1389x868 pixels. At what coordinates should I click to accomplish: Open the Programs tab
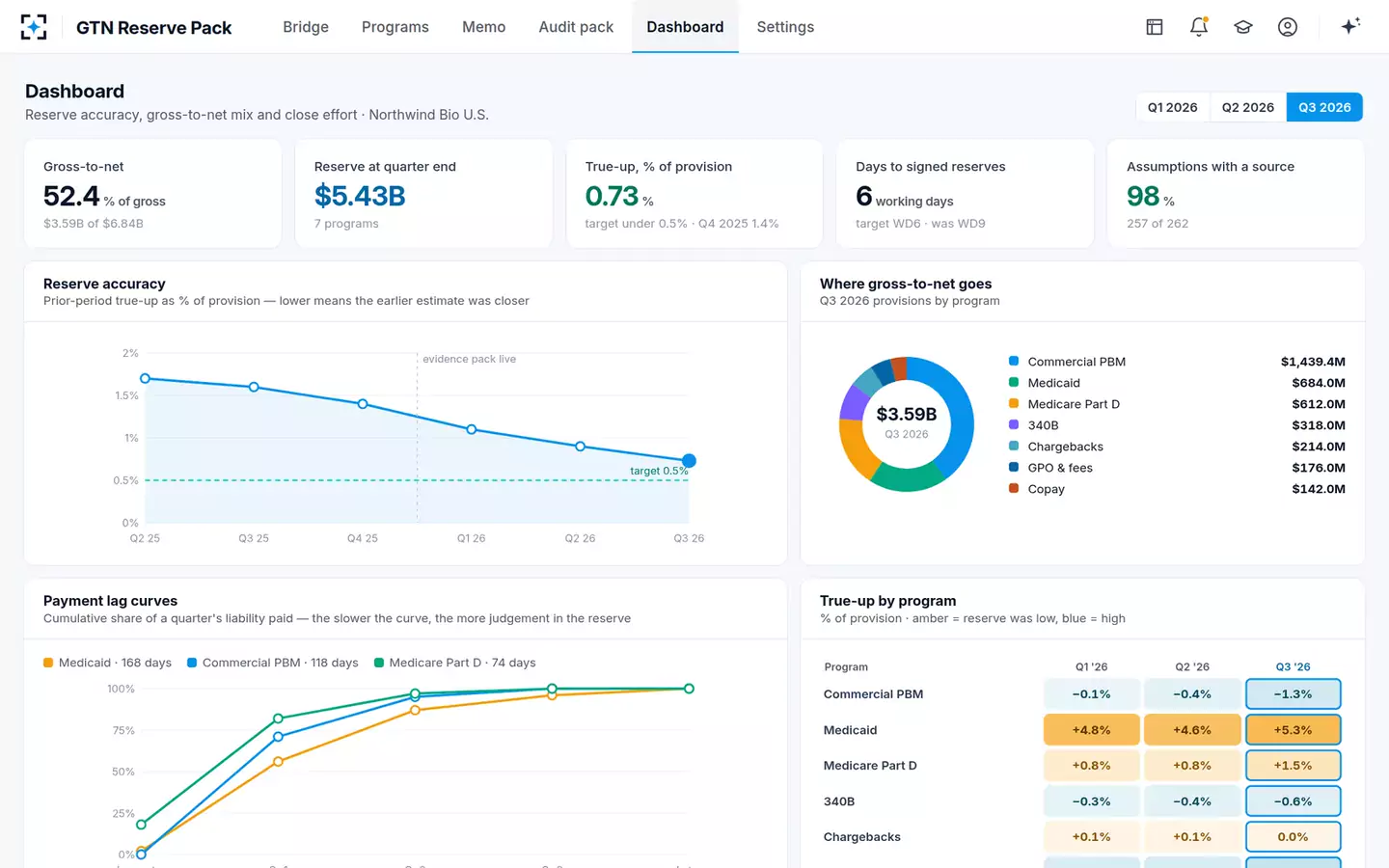pyautogui.click(x=395, y=27)
